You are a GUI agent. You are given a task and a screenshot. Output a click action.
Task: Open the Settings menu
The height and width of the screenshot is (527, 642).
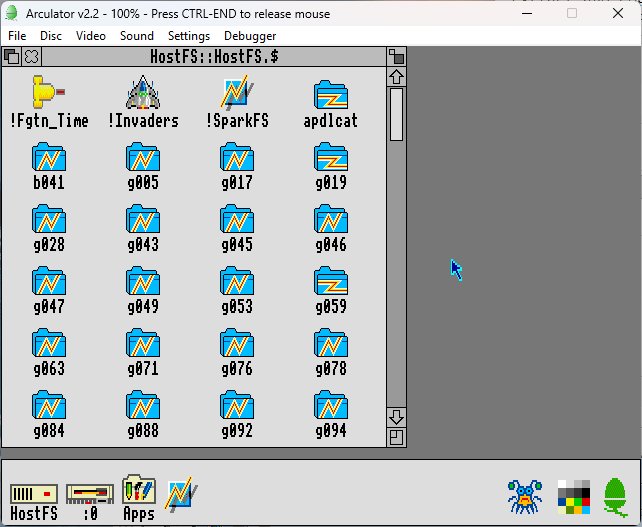click(x=189, y=36)
